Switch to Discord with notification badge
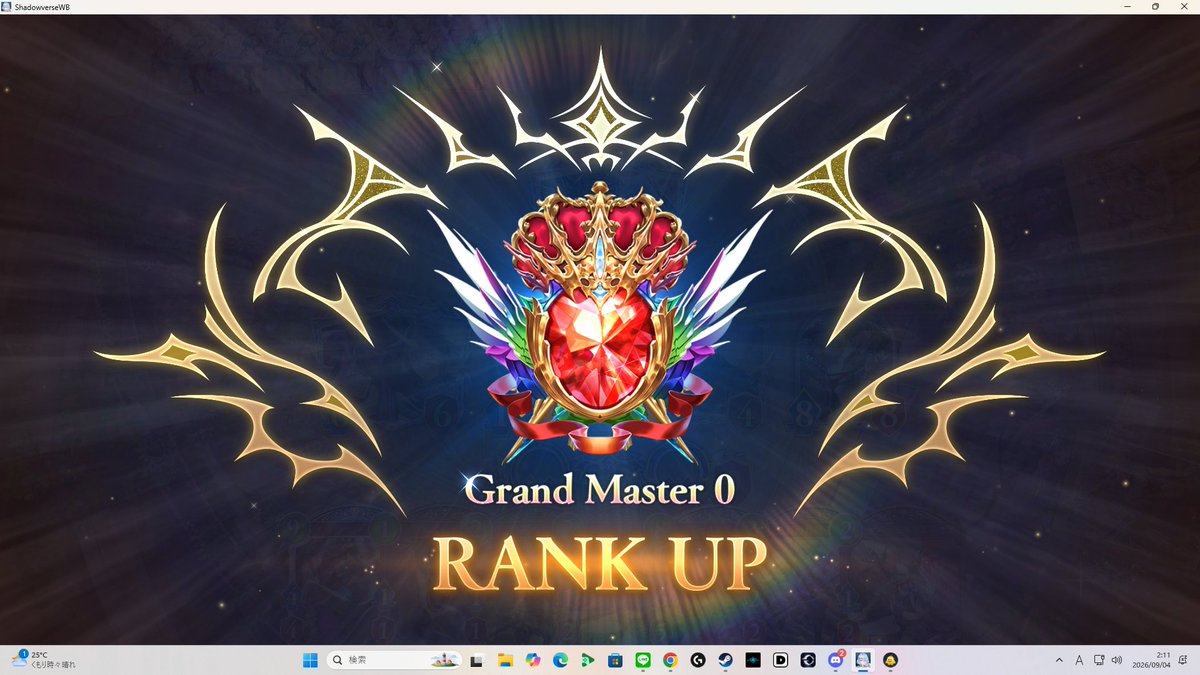1200x675 pixels. [836, 660]
